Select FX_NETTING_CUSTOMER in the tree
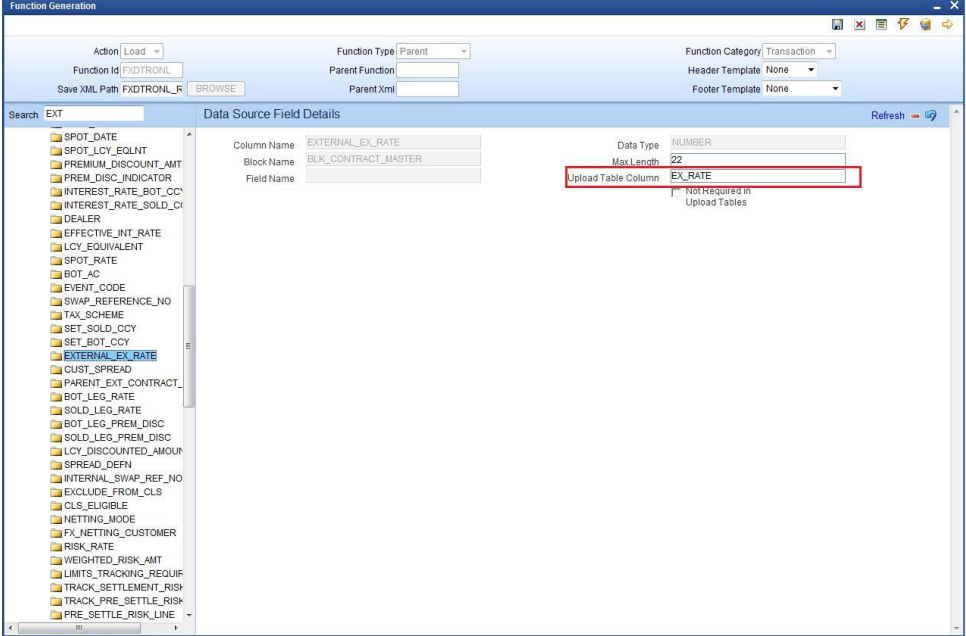Image resolution: width=966 pixels, height=636 pixels. [x=120, y=533]
